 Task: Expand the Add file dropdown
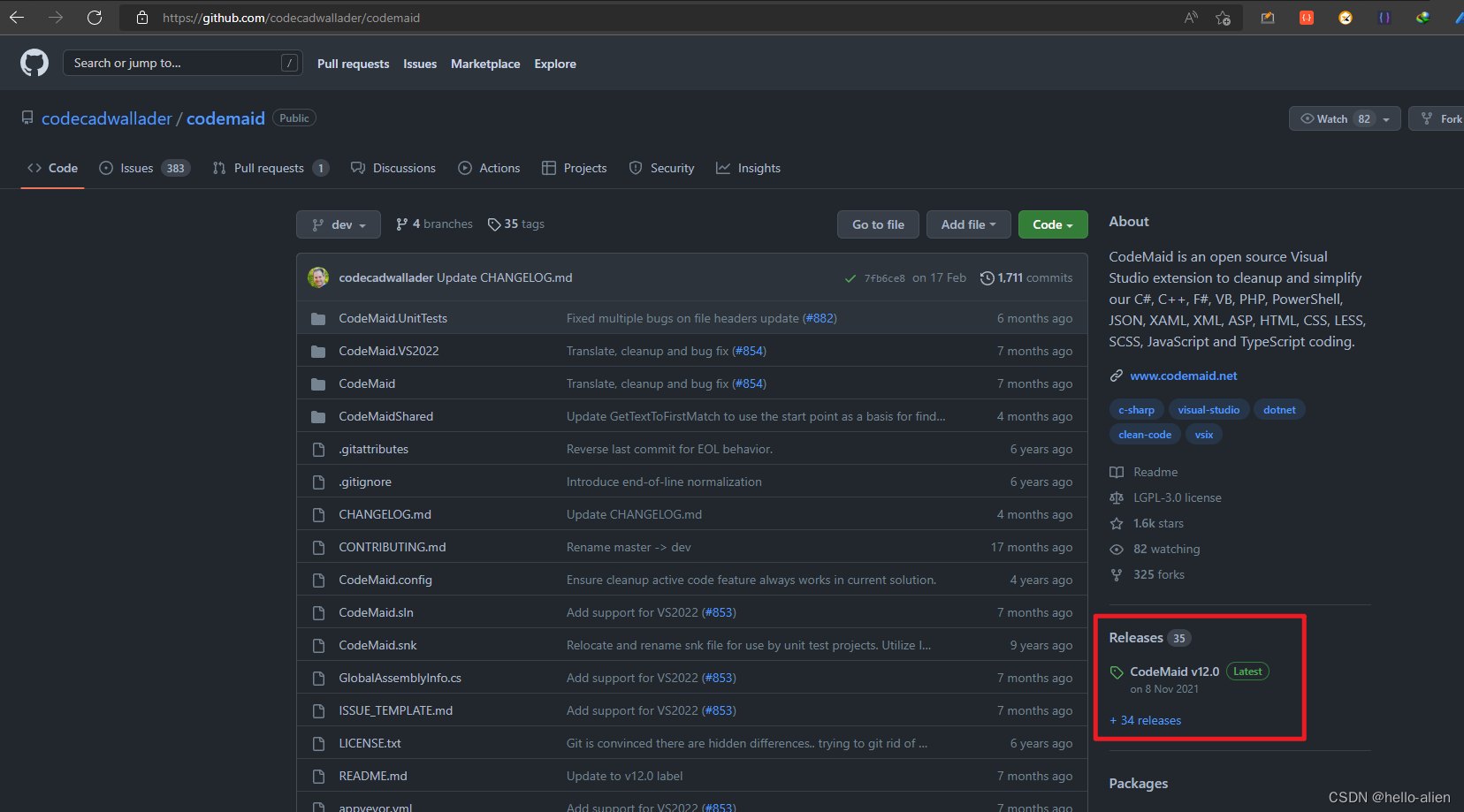pyautogui.click(x=968, y=224)
